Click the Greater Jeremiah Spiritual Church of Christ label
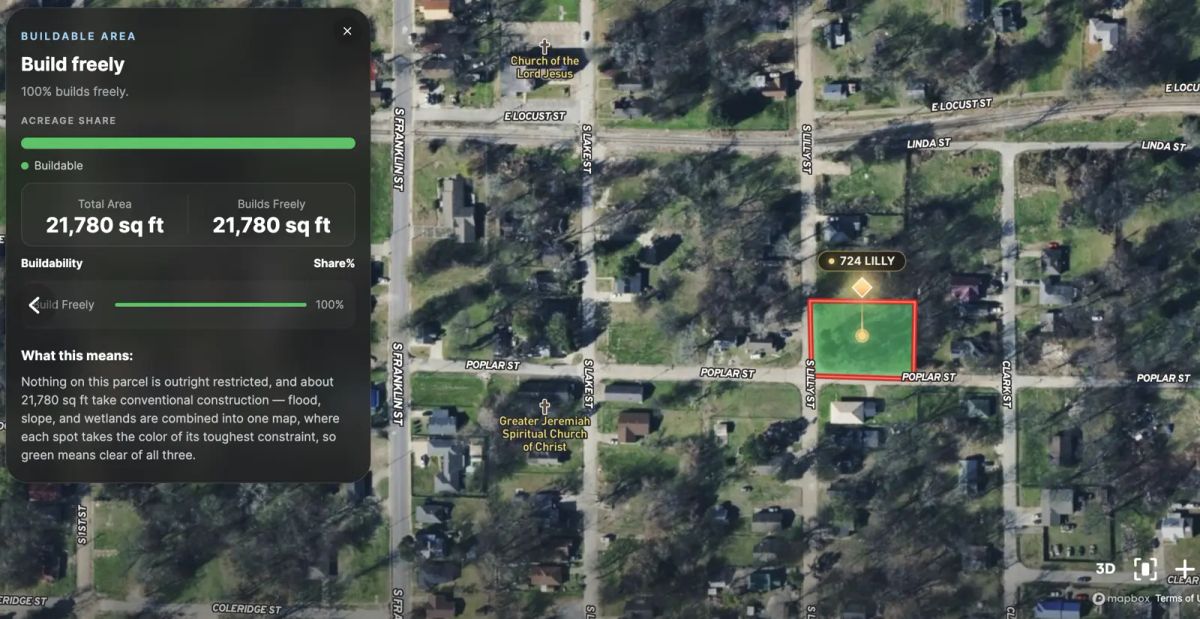1200x619 pixels. pos(545,434)
